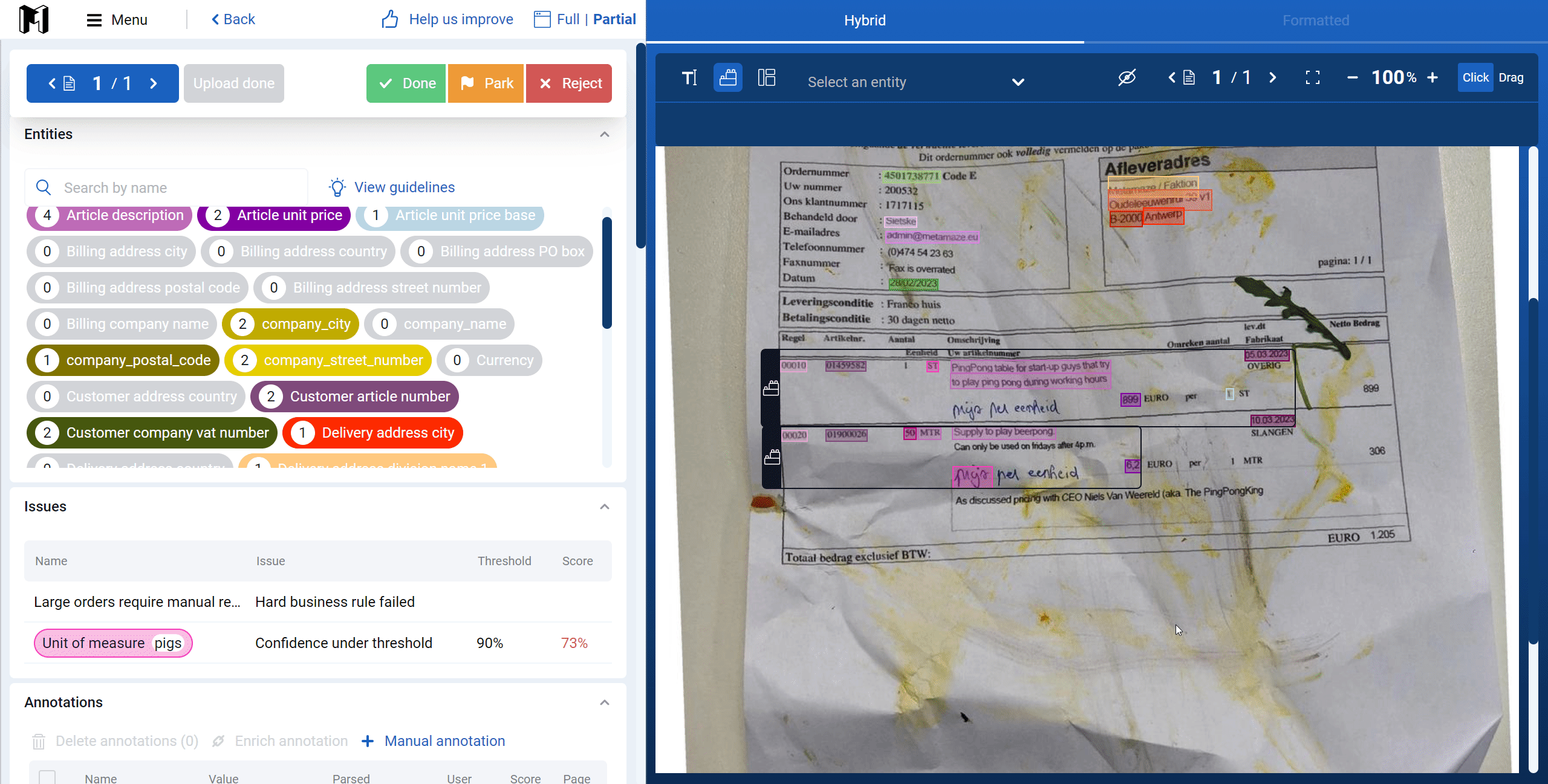Click the entities list scrollbar

click(607, 273)
